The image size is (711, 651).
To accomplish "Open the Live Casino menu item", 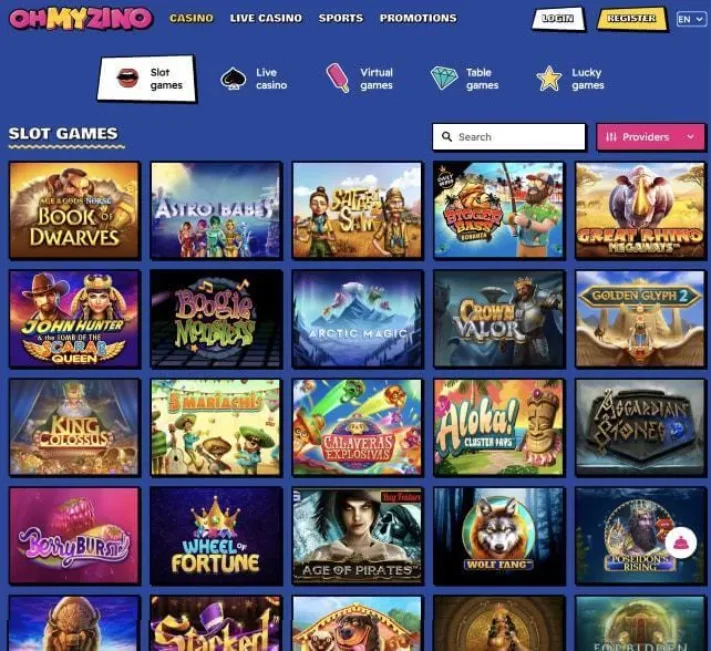I will tap(266, 18).
